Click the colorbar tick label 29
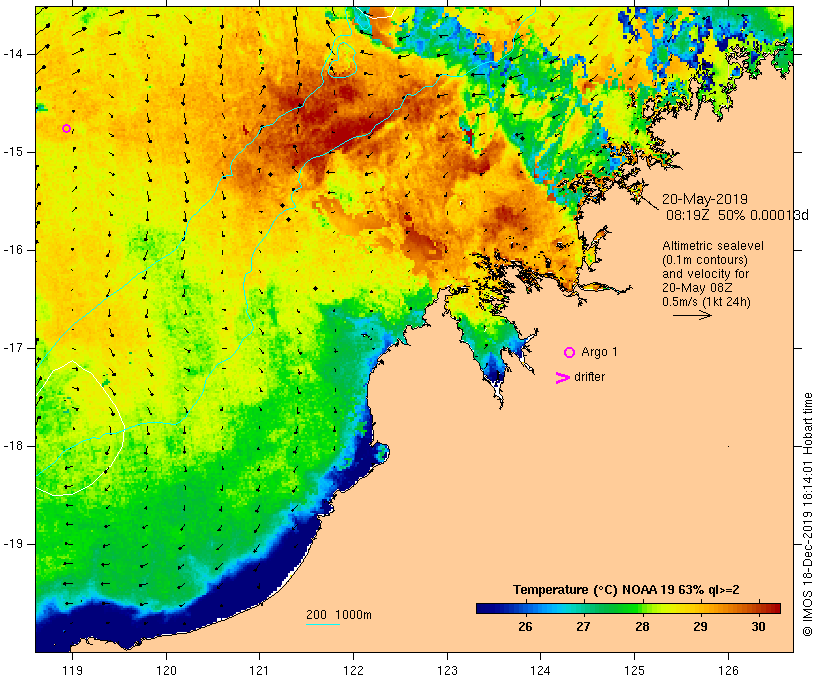820x680 pixels. [700, 627]
